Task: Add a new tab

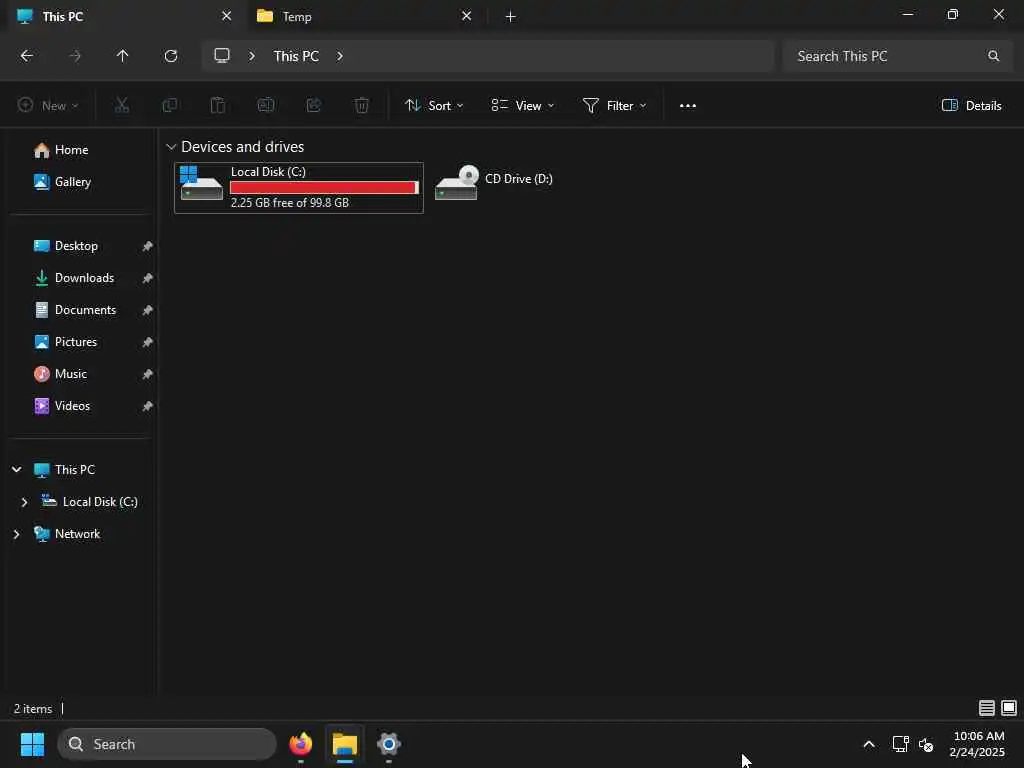Action: coord(511,16)
